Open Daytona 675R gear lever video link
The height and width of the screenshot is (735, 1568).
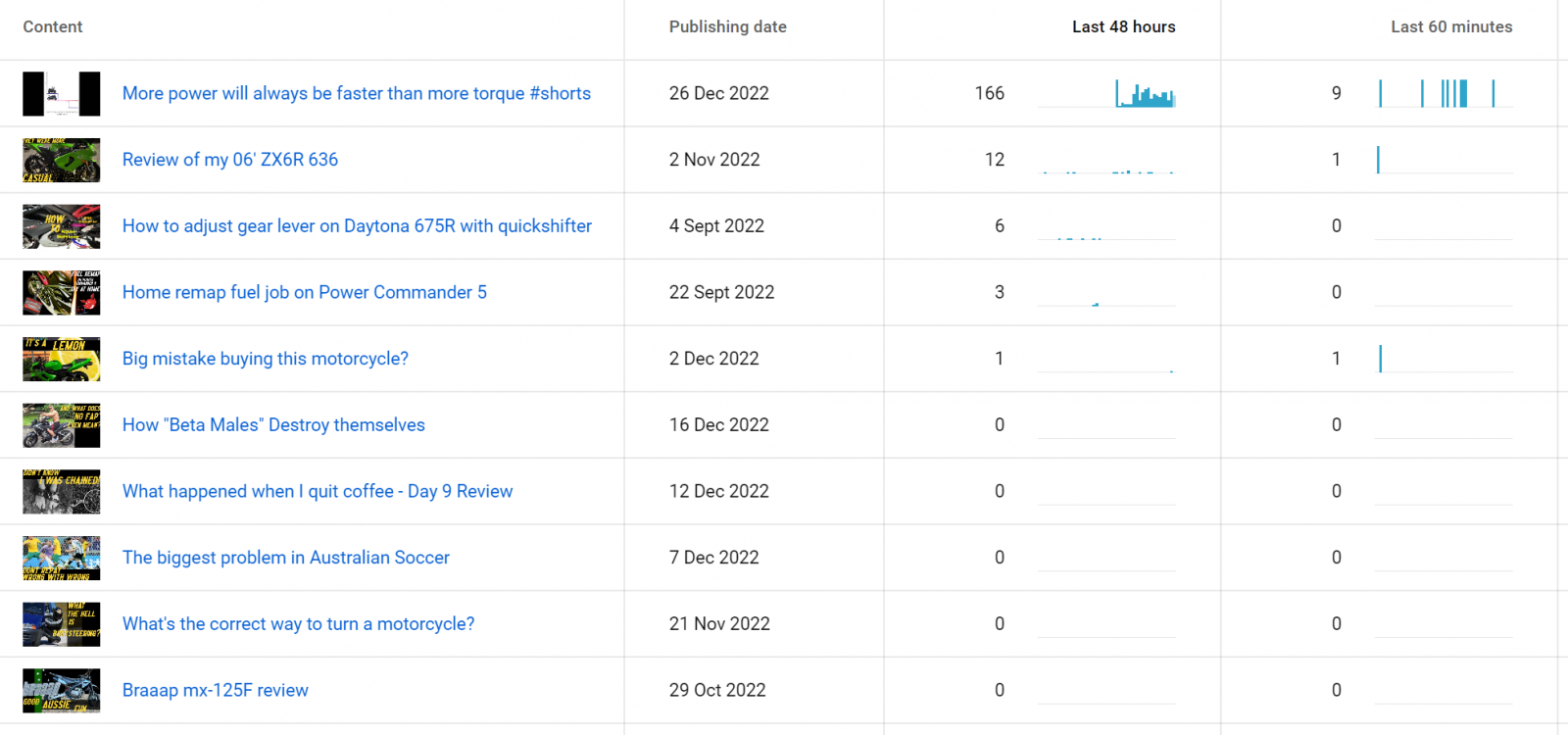(x=357, y=226)
